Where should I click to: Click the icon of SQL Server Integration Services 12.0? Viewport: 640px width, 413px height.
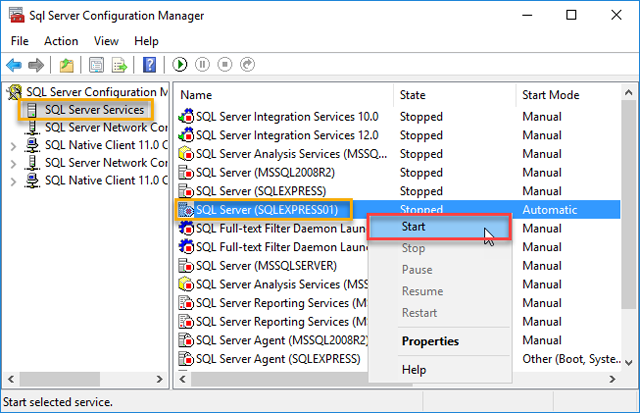click(x=186, y=135)
